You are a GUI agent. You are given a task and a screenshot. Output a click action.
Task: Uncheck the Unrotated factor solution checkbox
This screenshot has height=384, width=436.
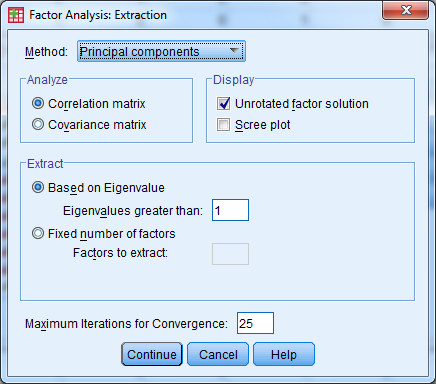223,103
